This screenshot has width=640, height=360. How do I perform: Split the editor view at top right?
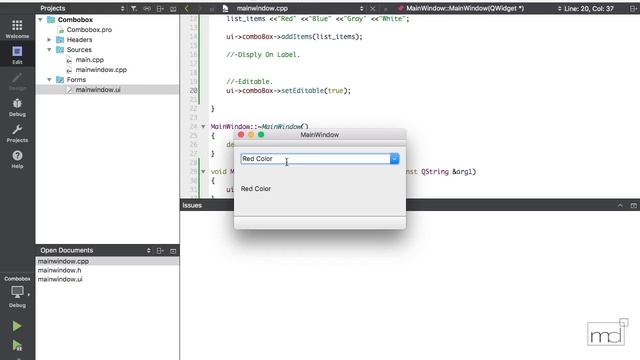click(633, 8)
